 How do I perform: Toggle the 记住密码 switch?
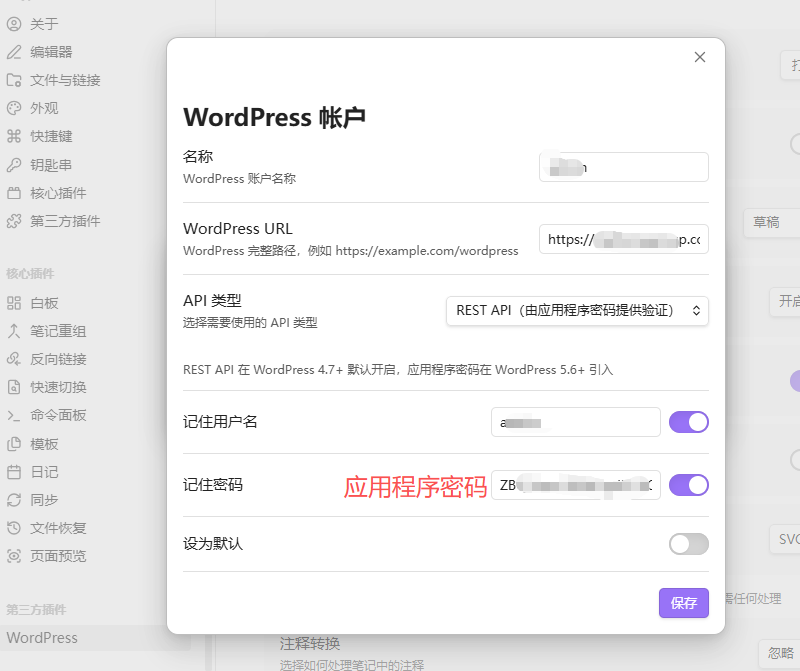click(689, 485)
